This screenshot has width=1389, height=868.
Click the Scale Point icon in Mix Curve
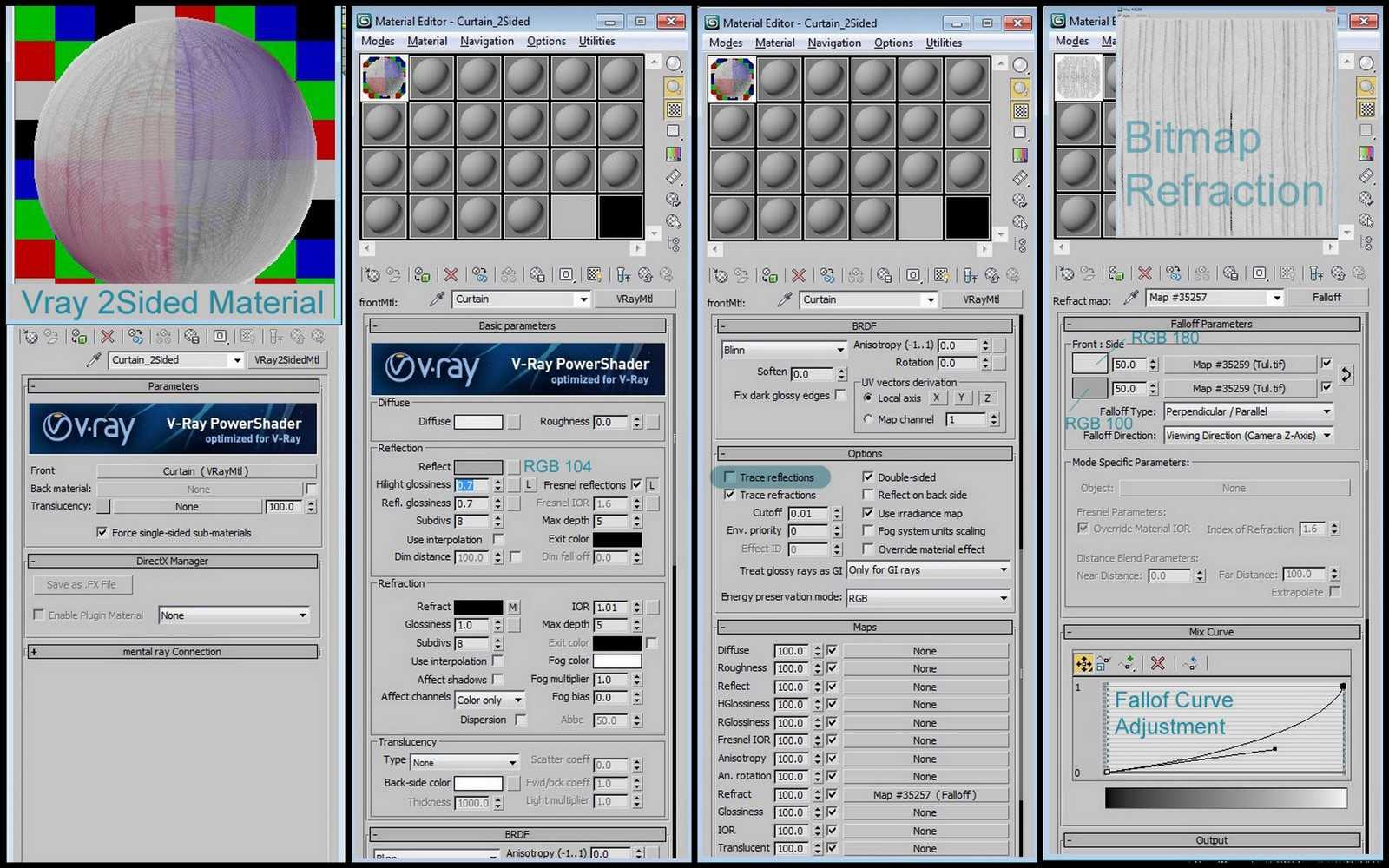(1103, 664)
